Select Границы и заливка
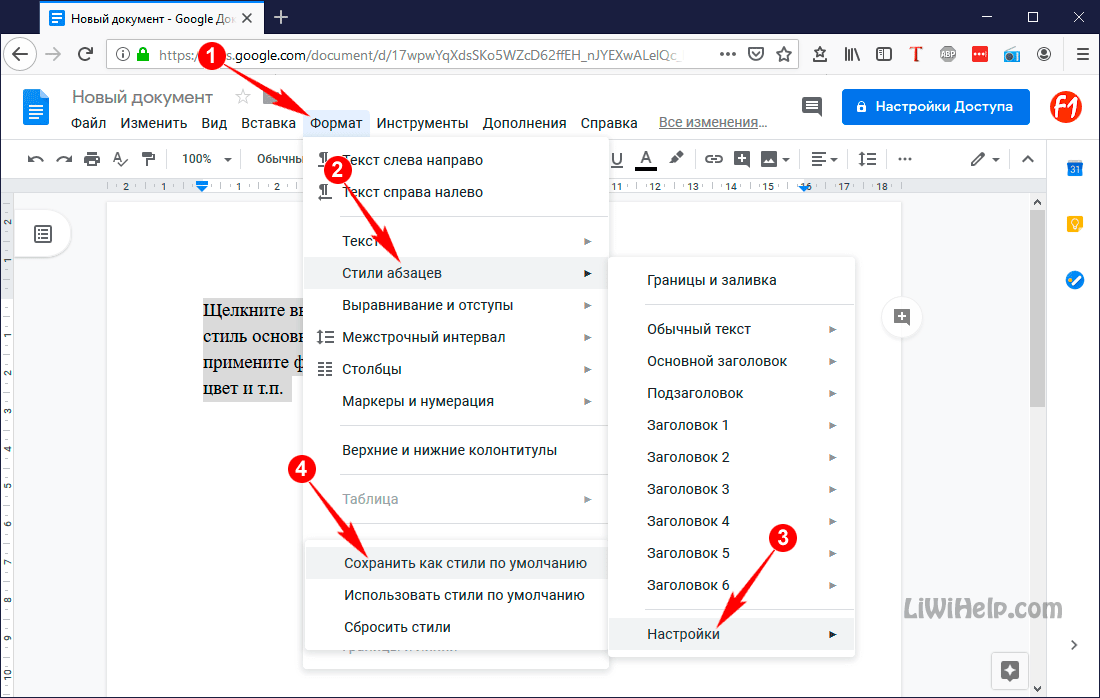Screen dimensions: 1100x698 pyautogui.click(x=732, y=280)
